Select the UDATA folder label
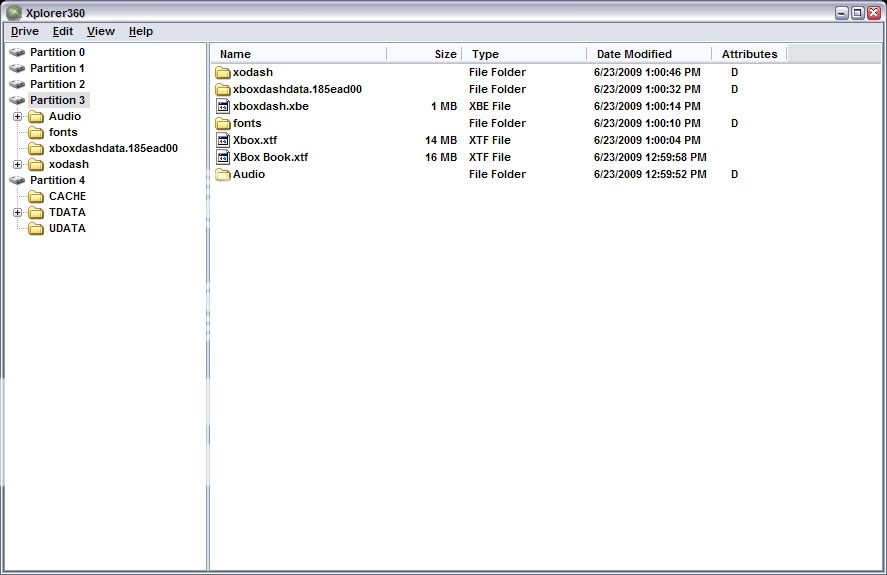The height and width of the screenshot is (575, 887). tap(67, 229)
